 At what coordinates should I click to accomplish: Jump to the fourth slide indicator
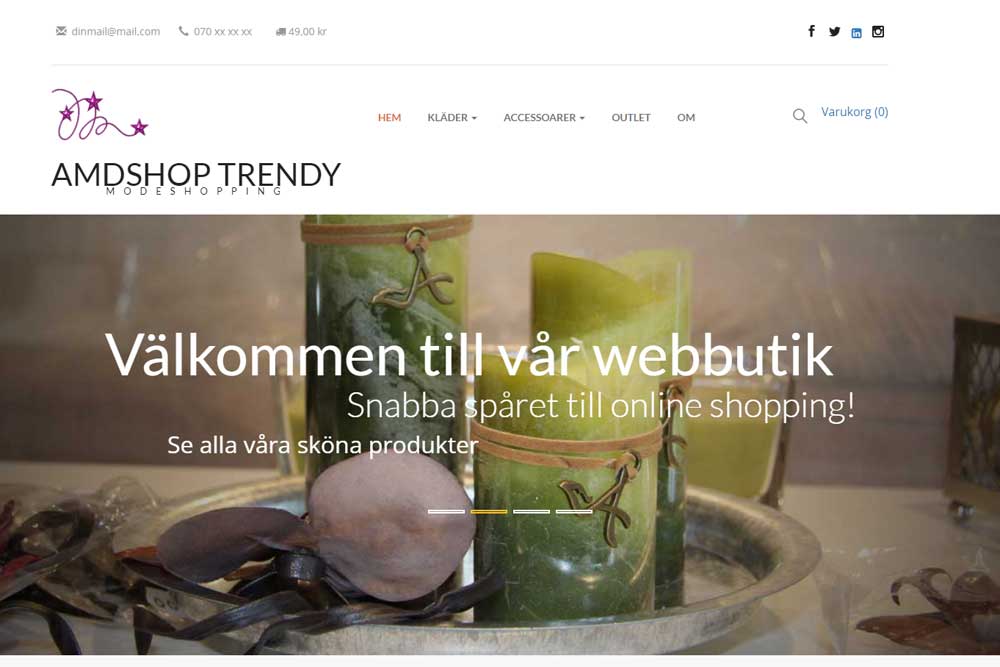pyautogui.click(x=574, y=511)
